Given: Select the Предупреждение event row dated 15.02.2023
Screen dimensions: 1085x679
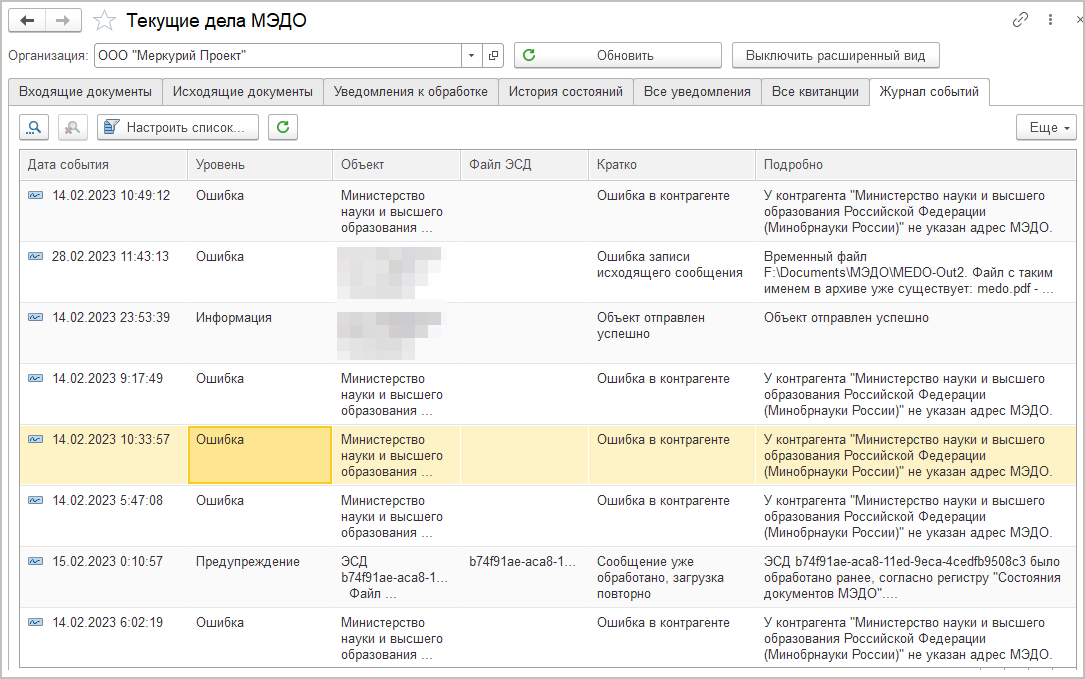Looking at the screenshot, I should point(247,562).
